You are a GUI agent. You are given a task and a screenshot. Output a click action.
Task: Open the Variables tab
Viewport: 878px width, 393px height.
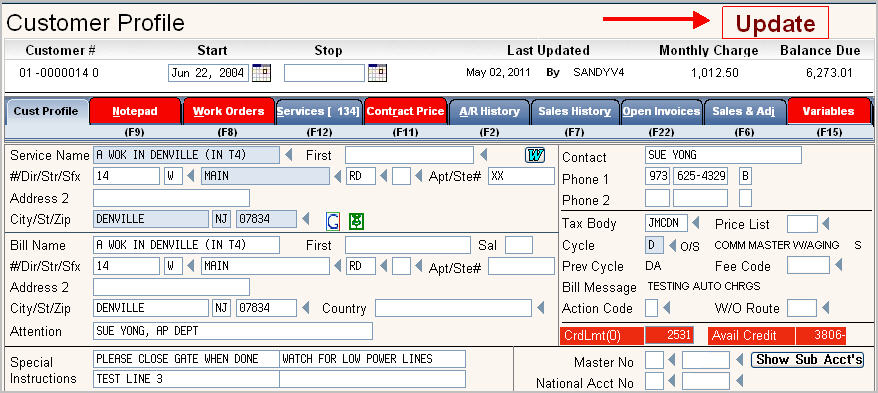828,111
